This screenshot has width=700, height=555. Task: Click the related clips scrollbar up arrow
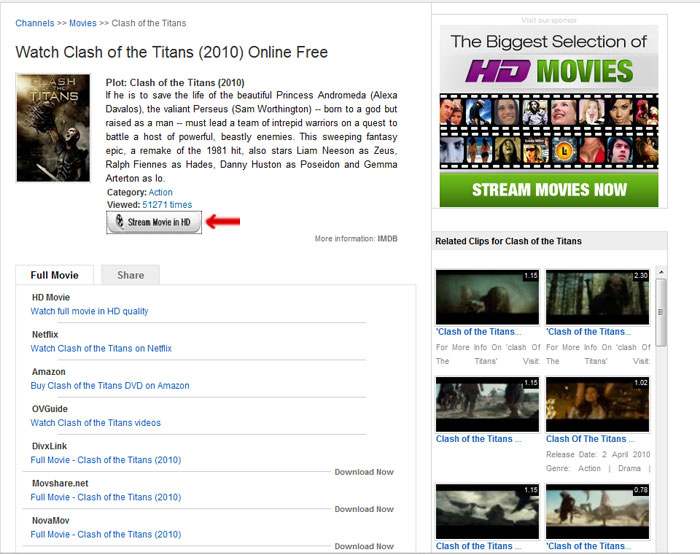pos(661,272)
